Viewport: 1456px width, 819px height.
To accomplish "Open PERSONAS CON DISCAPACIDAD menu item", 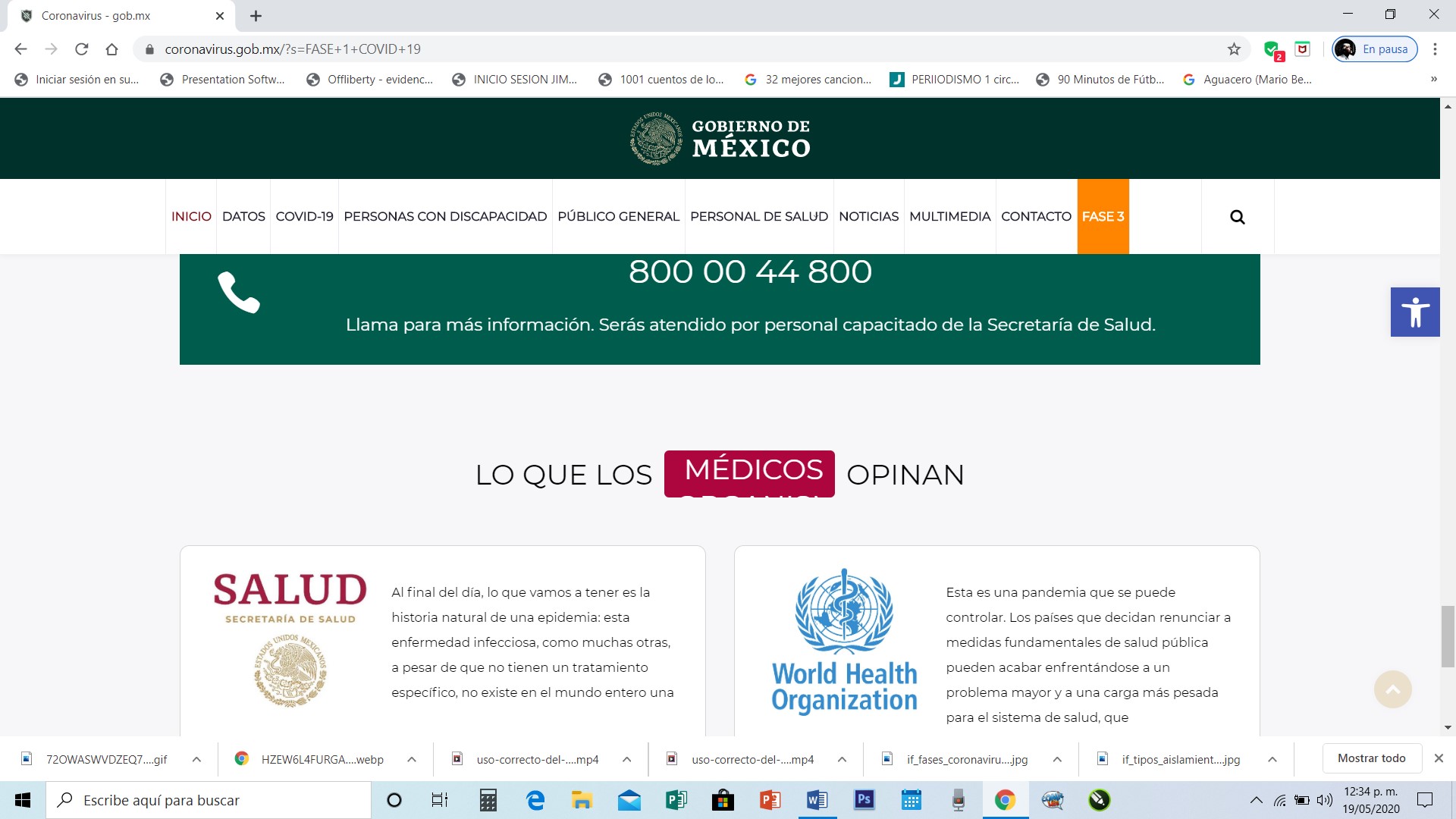I will click(x=445, y=216).
